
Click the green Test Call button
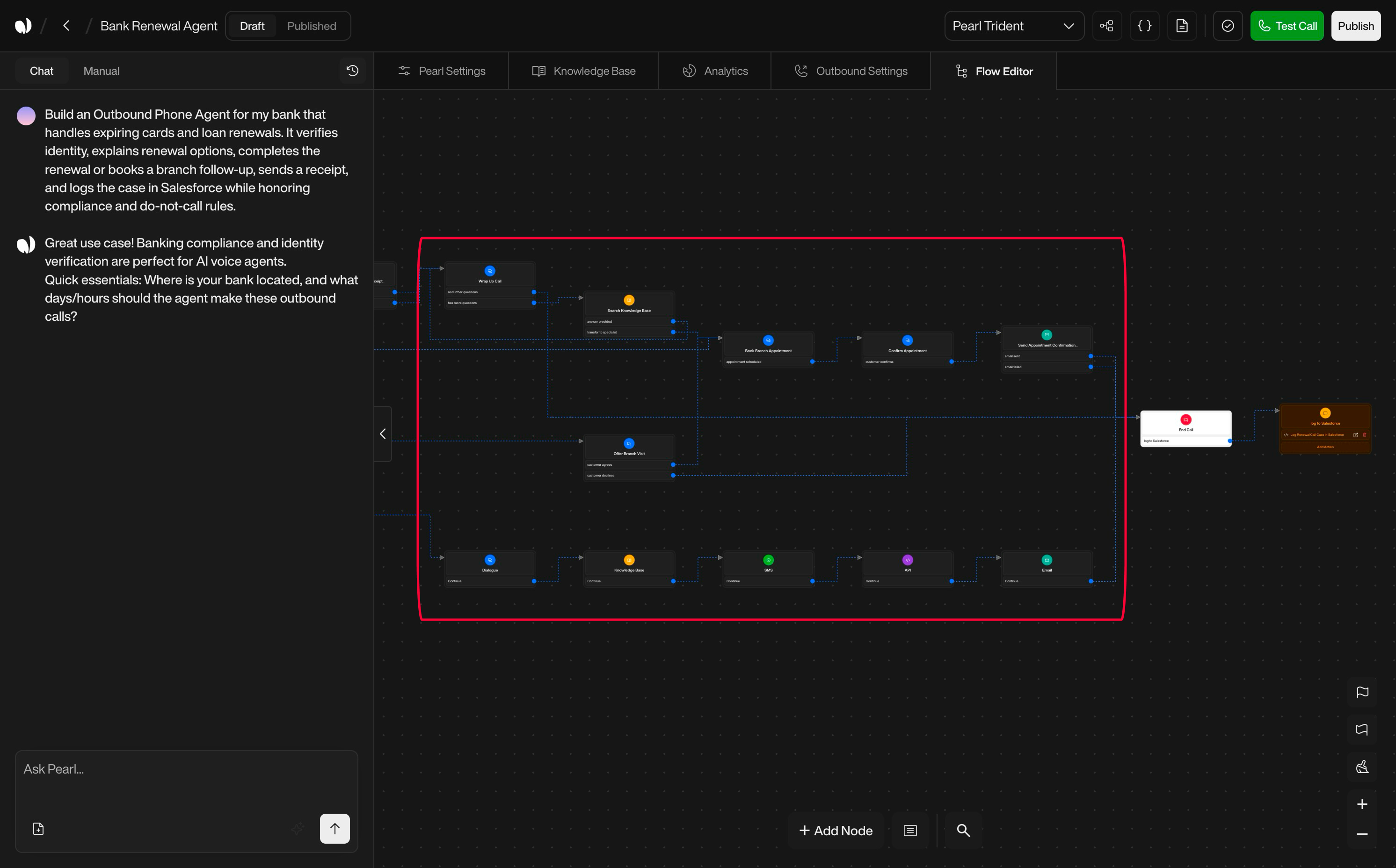coord(1287,26)
